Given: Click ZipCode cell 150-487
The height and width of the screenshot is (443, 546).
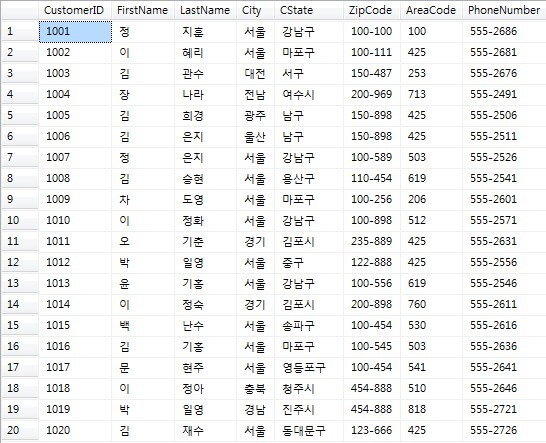Looking at the screenshot, I should 372,73.
